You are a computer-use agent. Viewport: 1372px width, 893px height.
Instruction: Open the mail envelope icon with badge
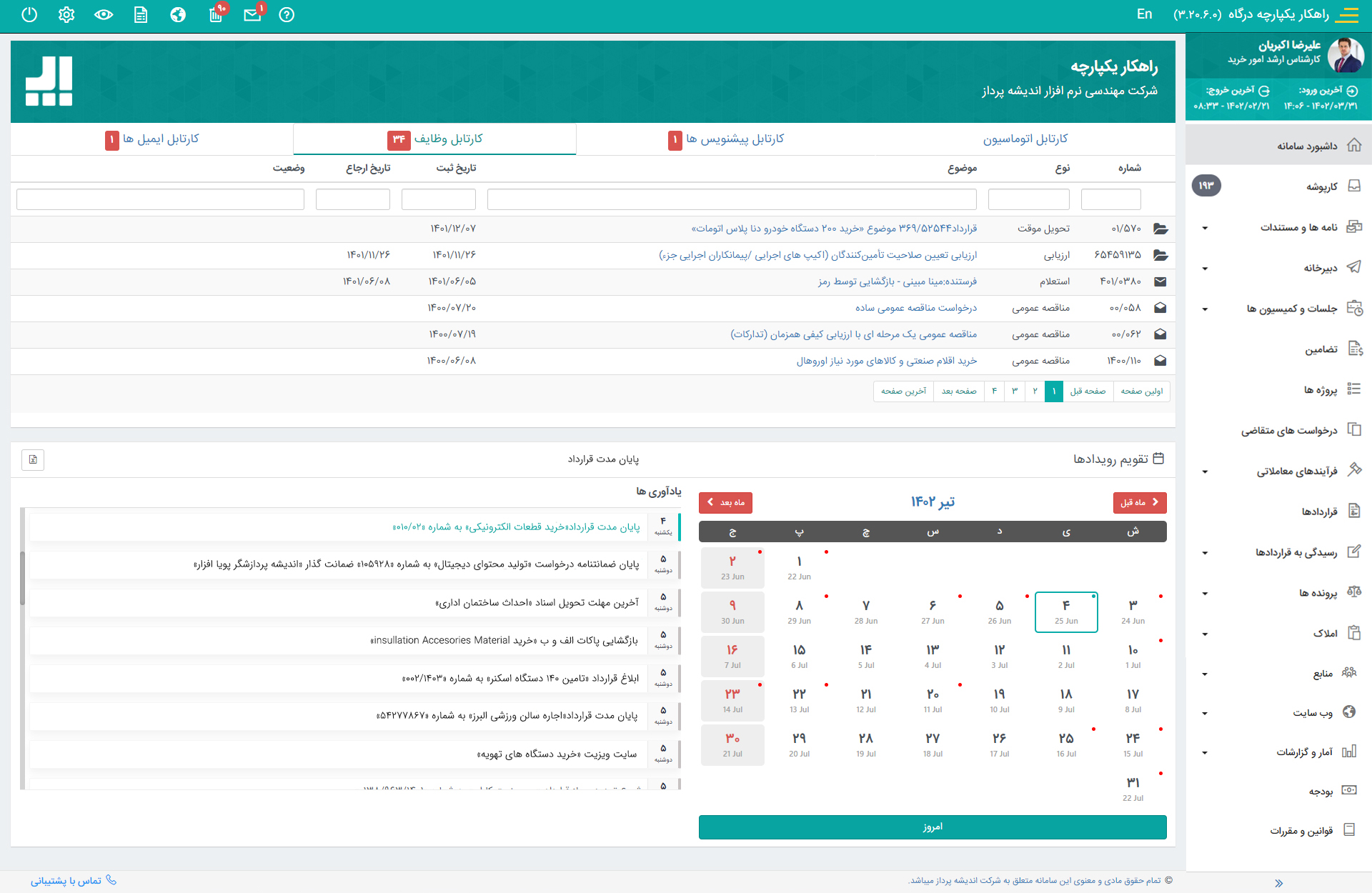click(x=252, y=15)
